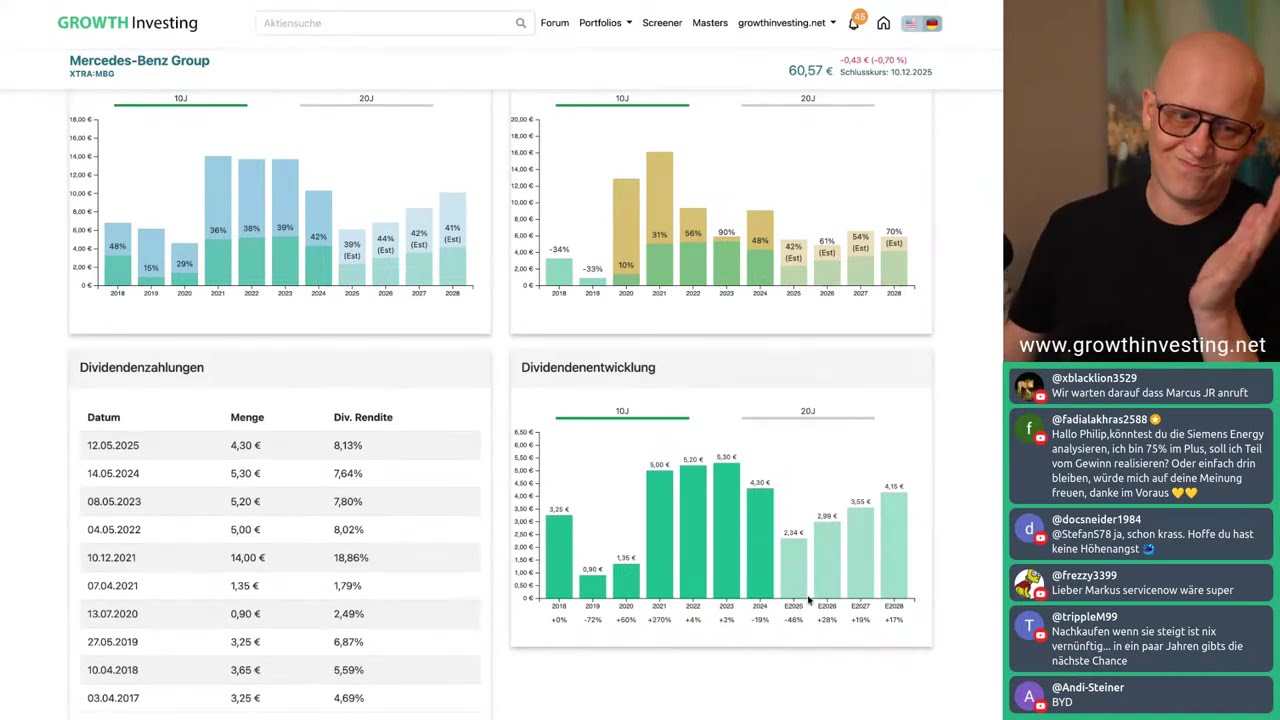1280x720 pixels.
Task: Select the 14.05.2024 dividend row date
Action: pyautogui.click(x=113, y=473)
